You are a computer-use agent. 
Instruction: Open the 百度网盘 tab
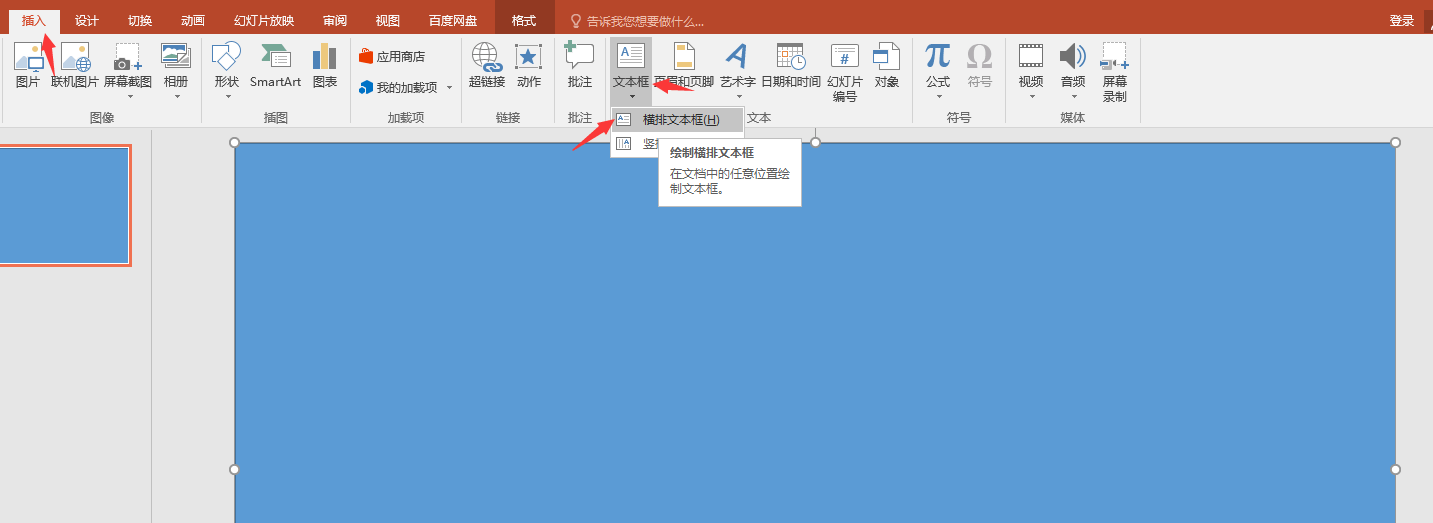coord(453,21)
